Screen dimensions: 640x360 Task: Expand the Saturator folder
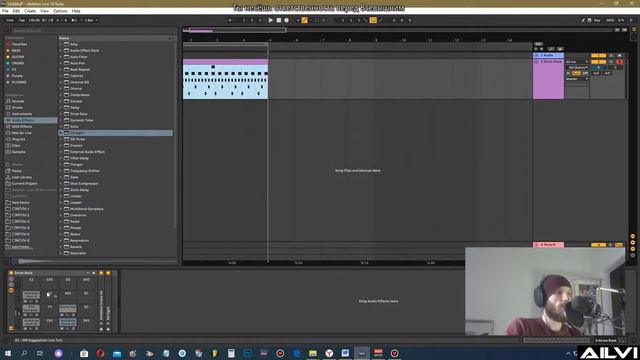point(61,253)
